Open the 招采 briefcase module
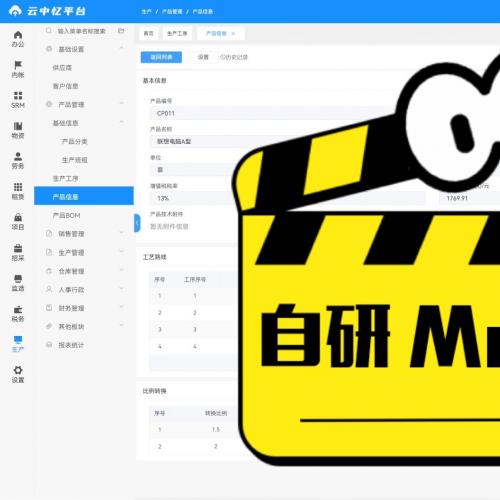Screen dimensions: 500x500 click(x=18, y=252)
